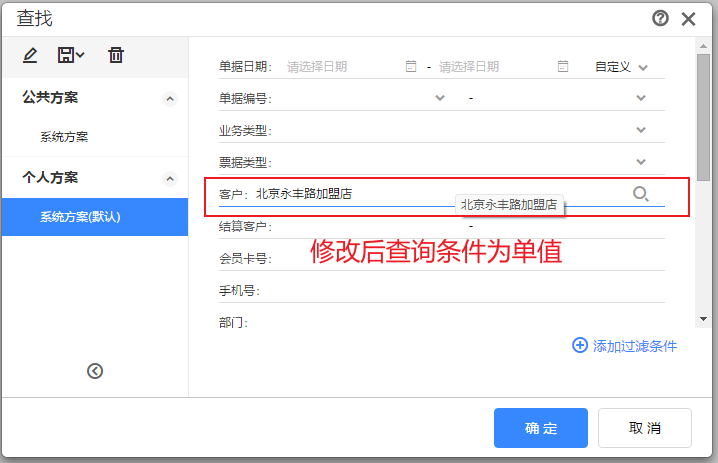Click the 确定 button
This screenshot has height=463, width=718.
tap(541, 428)
